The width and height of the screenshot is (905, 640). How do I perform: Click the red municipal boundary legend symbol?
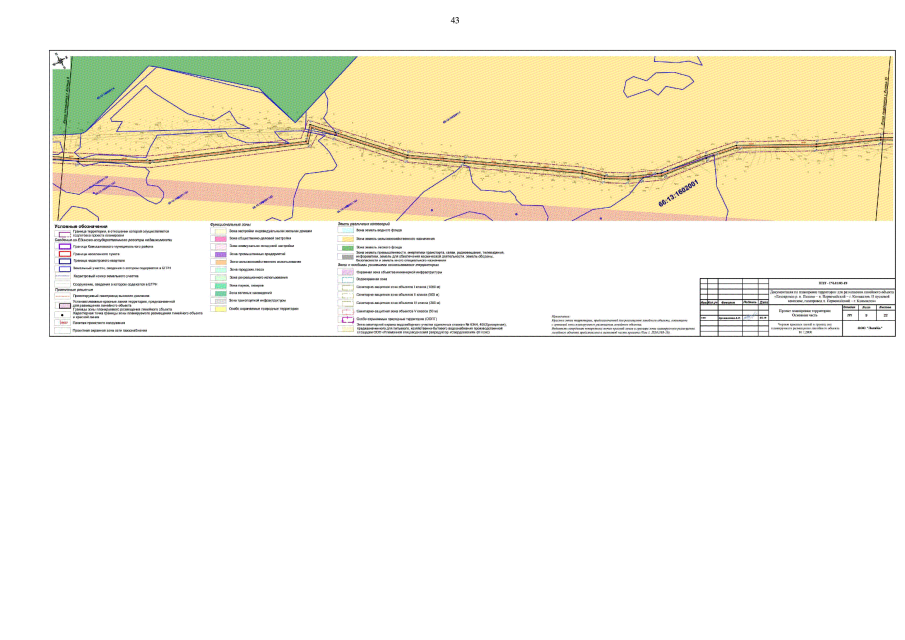pos(64,254)
